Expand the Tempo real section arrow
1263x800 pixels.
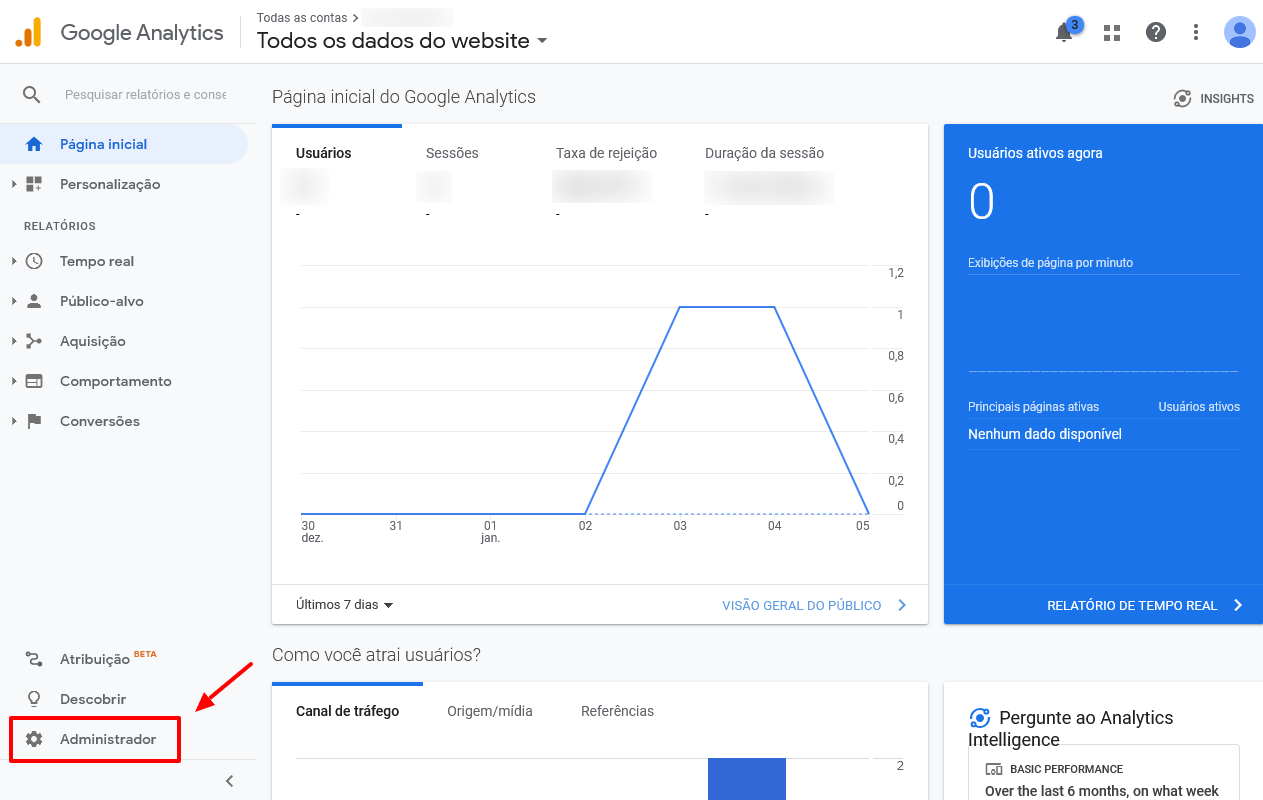[x=14, y=261]
